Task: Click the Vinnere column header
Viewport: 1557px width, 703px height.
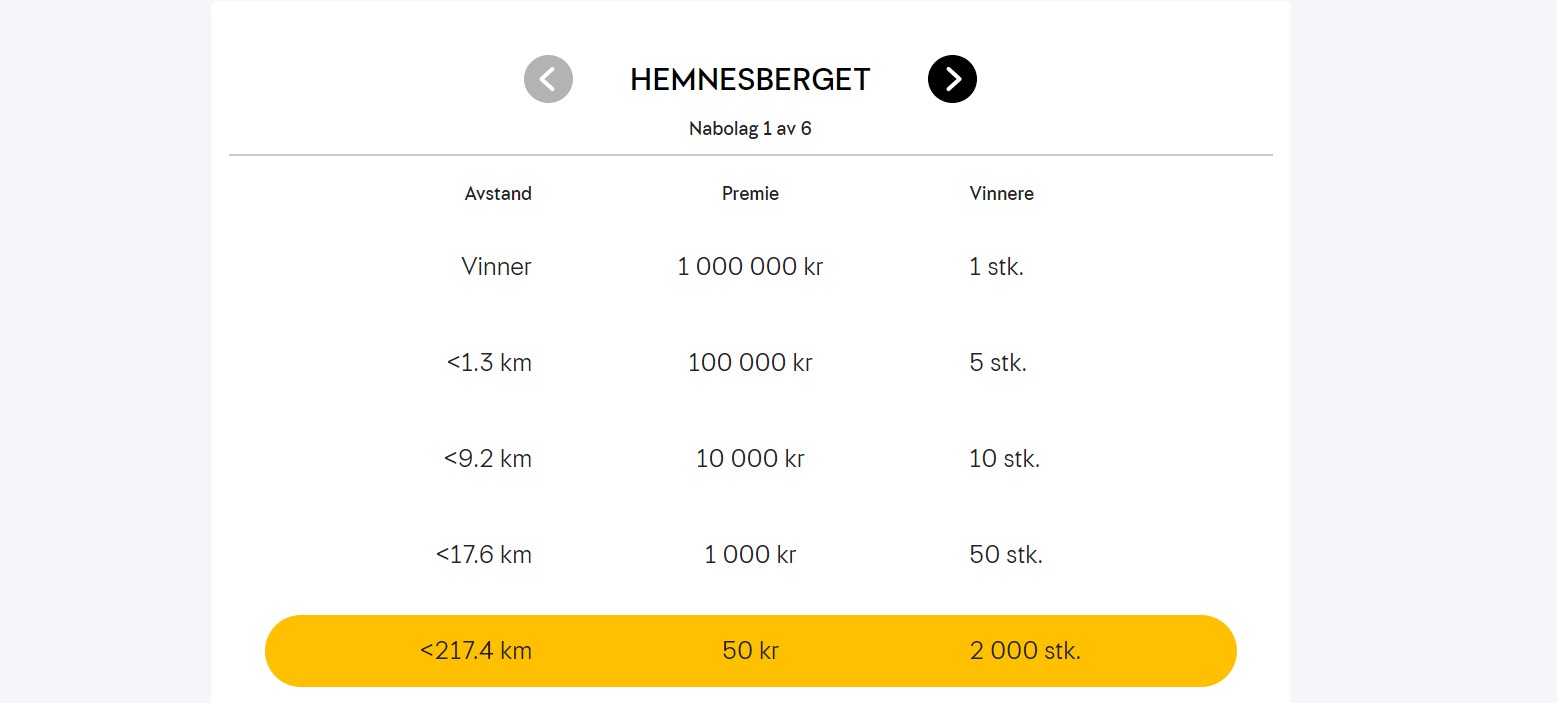Action: click(x=1001, y=194)
